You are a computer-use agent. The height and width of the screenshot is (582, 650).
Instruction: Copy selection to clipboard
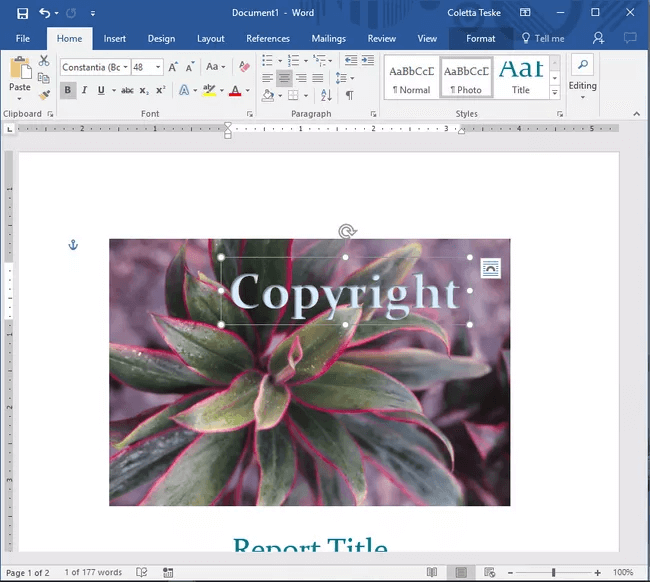click(x=44, y=78)
